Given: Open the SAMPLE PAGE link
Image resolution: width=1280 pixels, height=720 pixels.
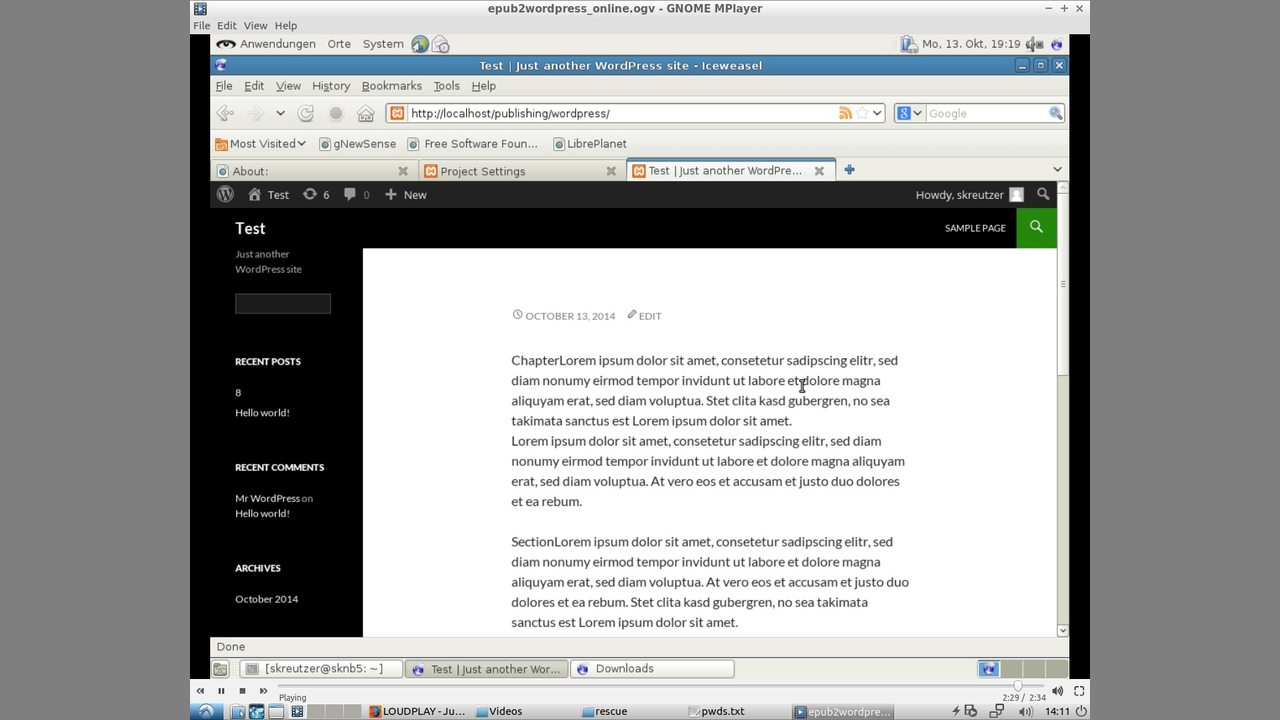Looking at the screenshot, I should click(x=975, y=228).
